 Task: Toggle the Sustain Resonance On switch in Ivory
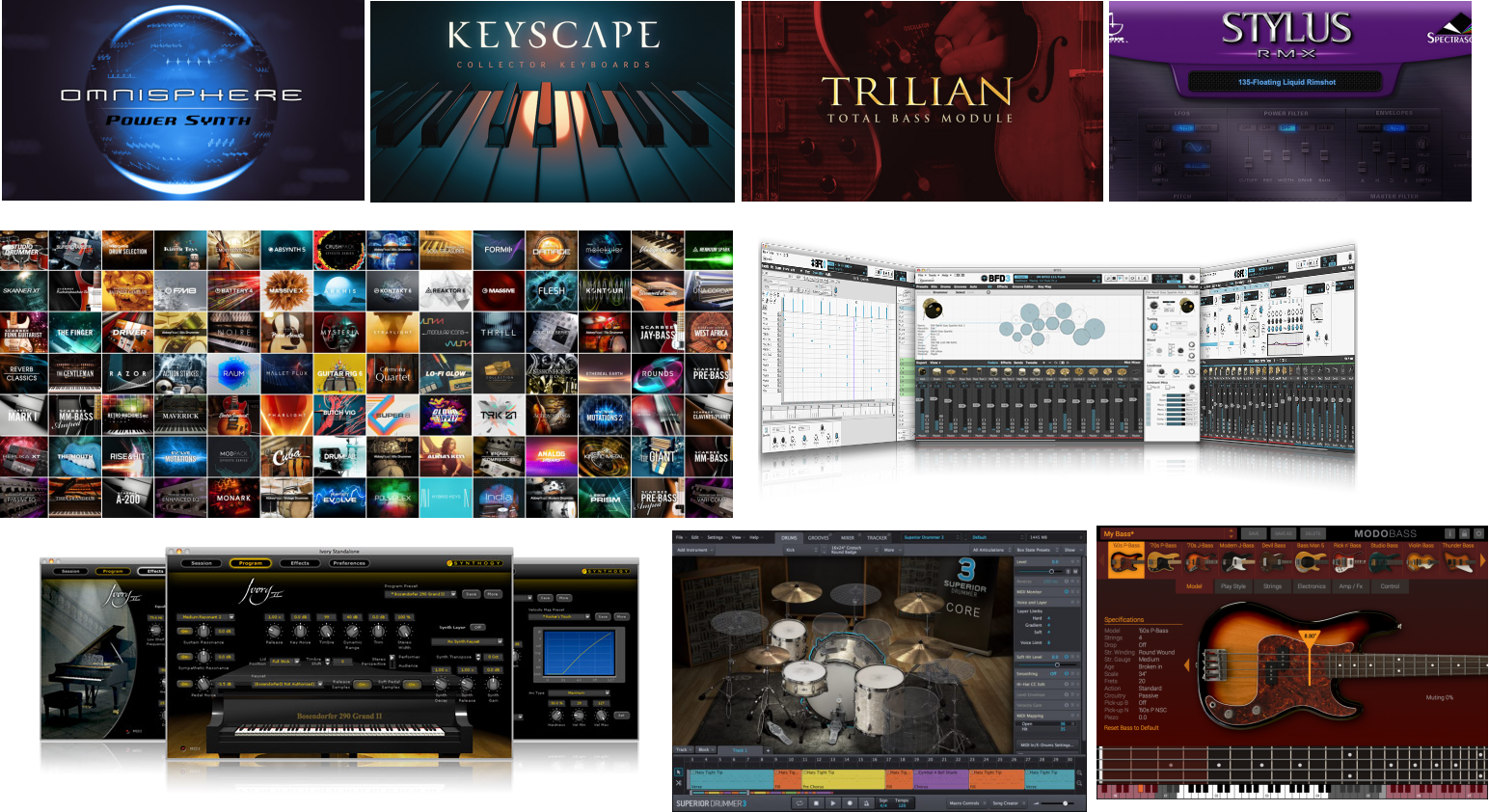(x=185, y=631)
